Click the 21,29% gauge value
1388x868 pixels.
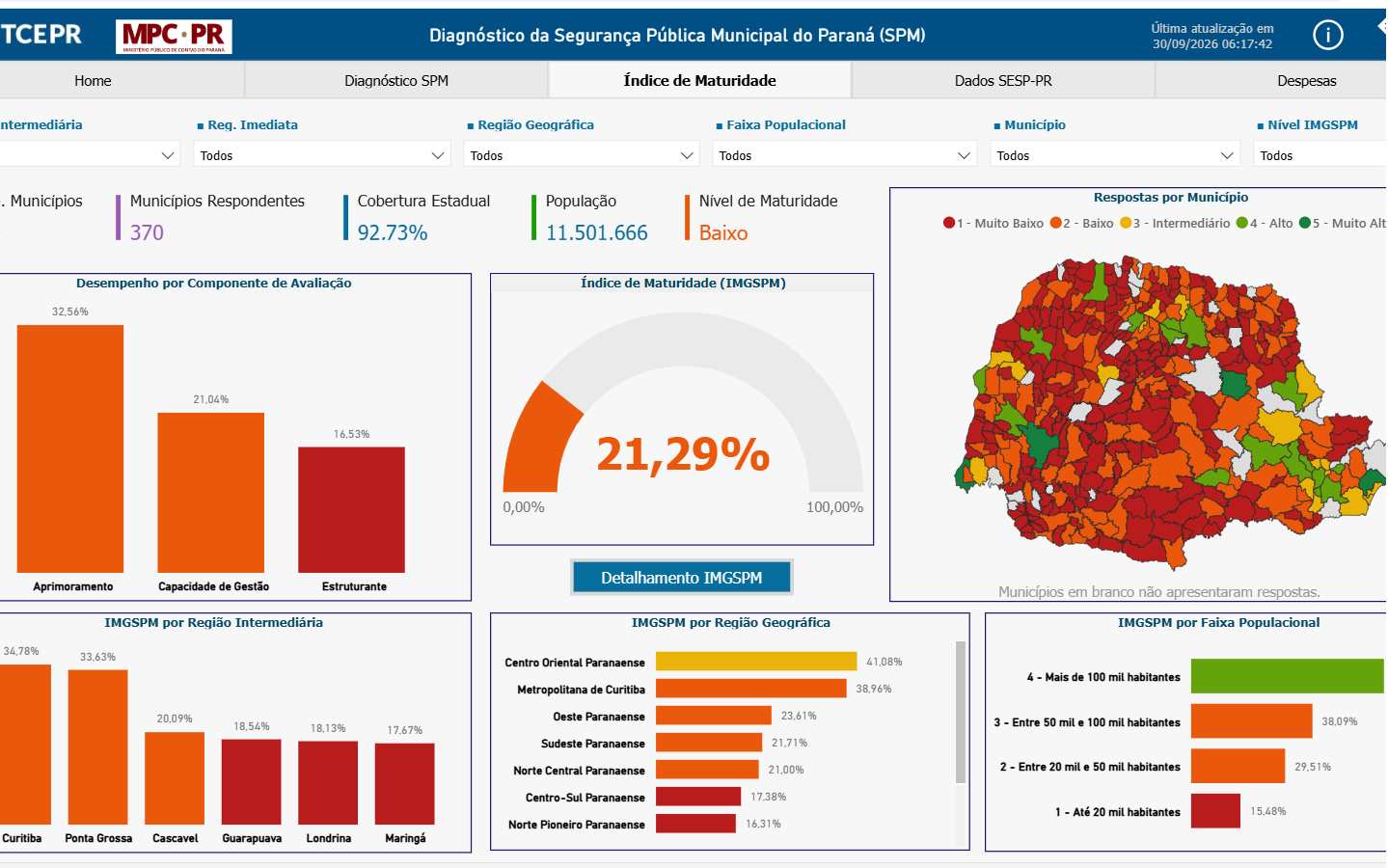pos(683,454)
